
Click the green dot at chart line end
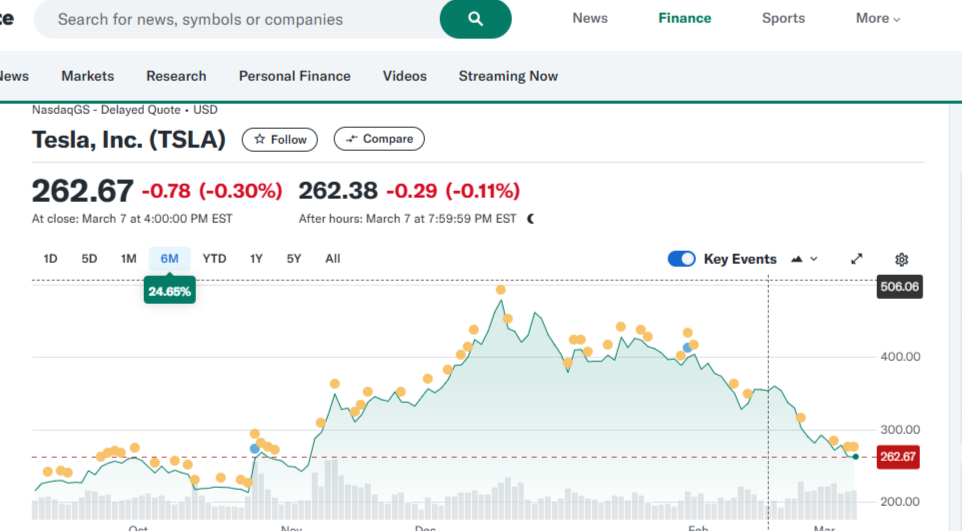[x=855, y=457]
